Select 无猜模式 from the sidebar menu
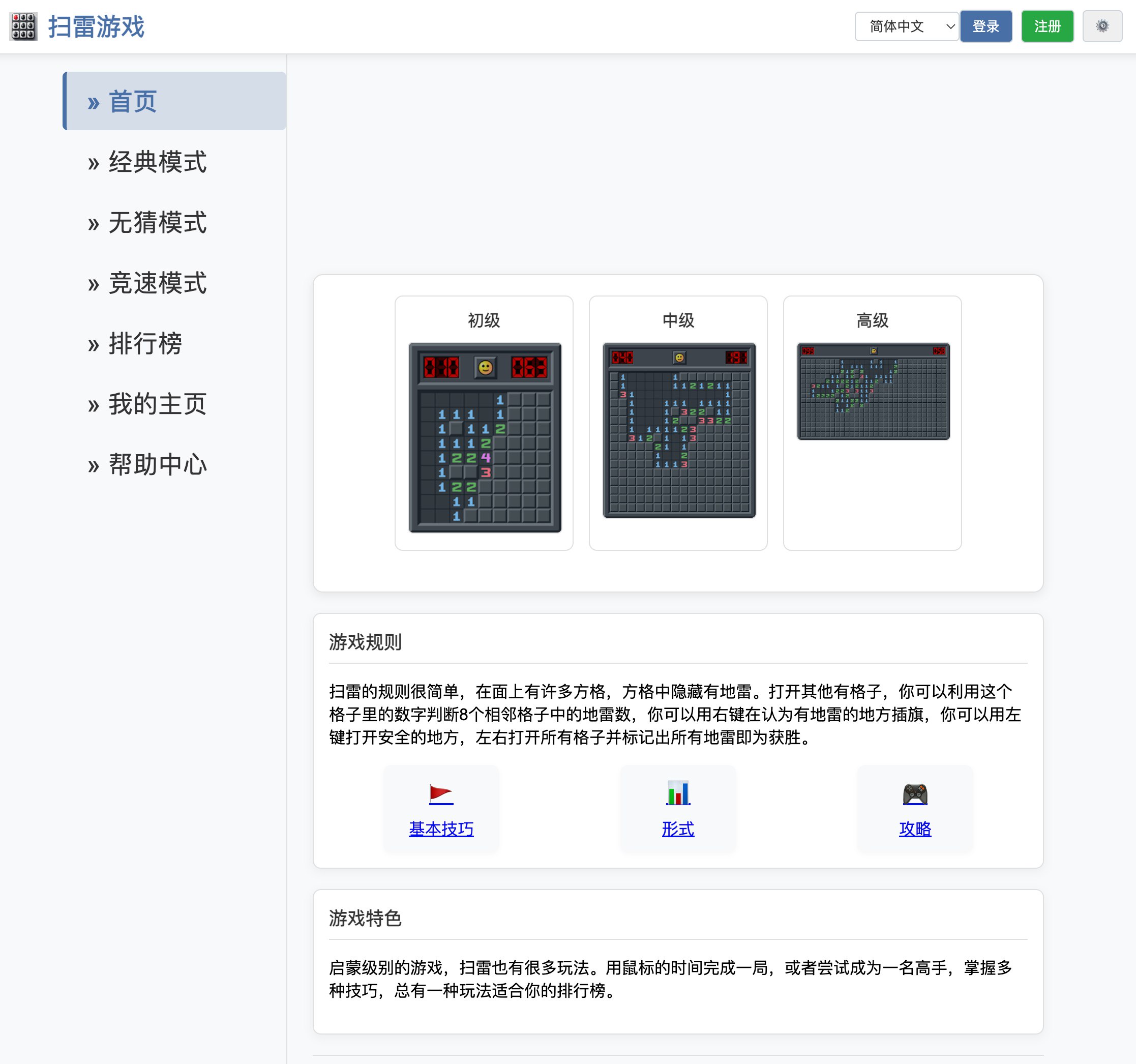The image size is (1136, 1064). (x=157, y=222)
